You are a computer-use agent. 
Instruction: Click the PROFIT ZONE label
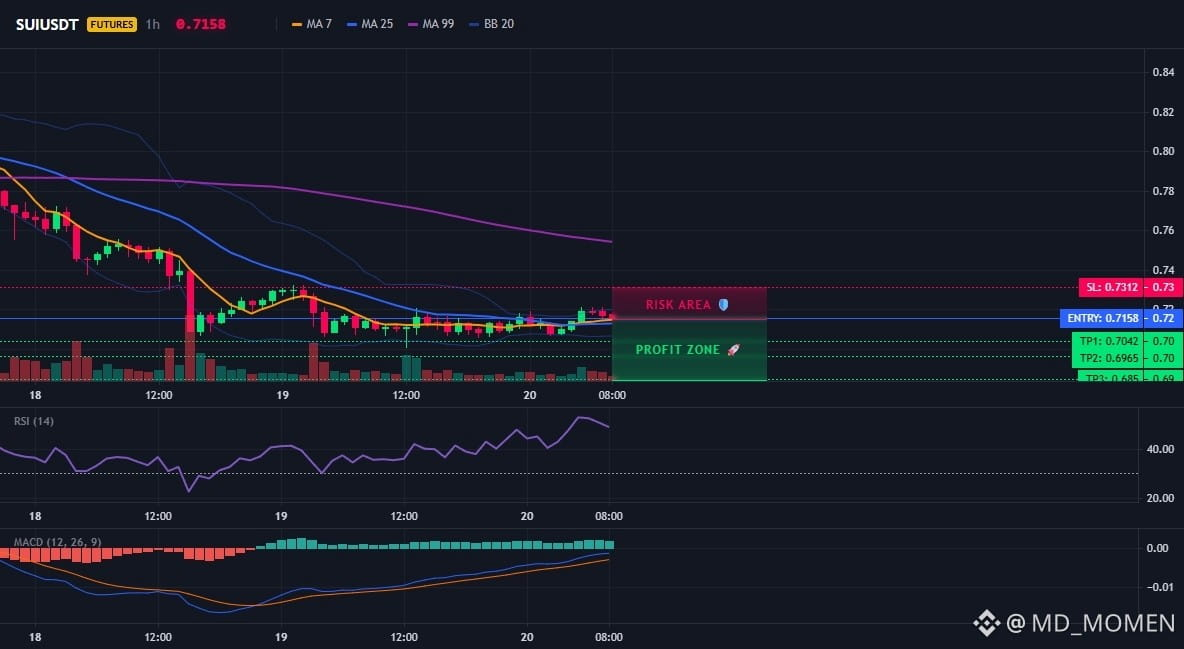[677, 350]
